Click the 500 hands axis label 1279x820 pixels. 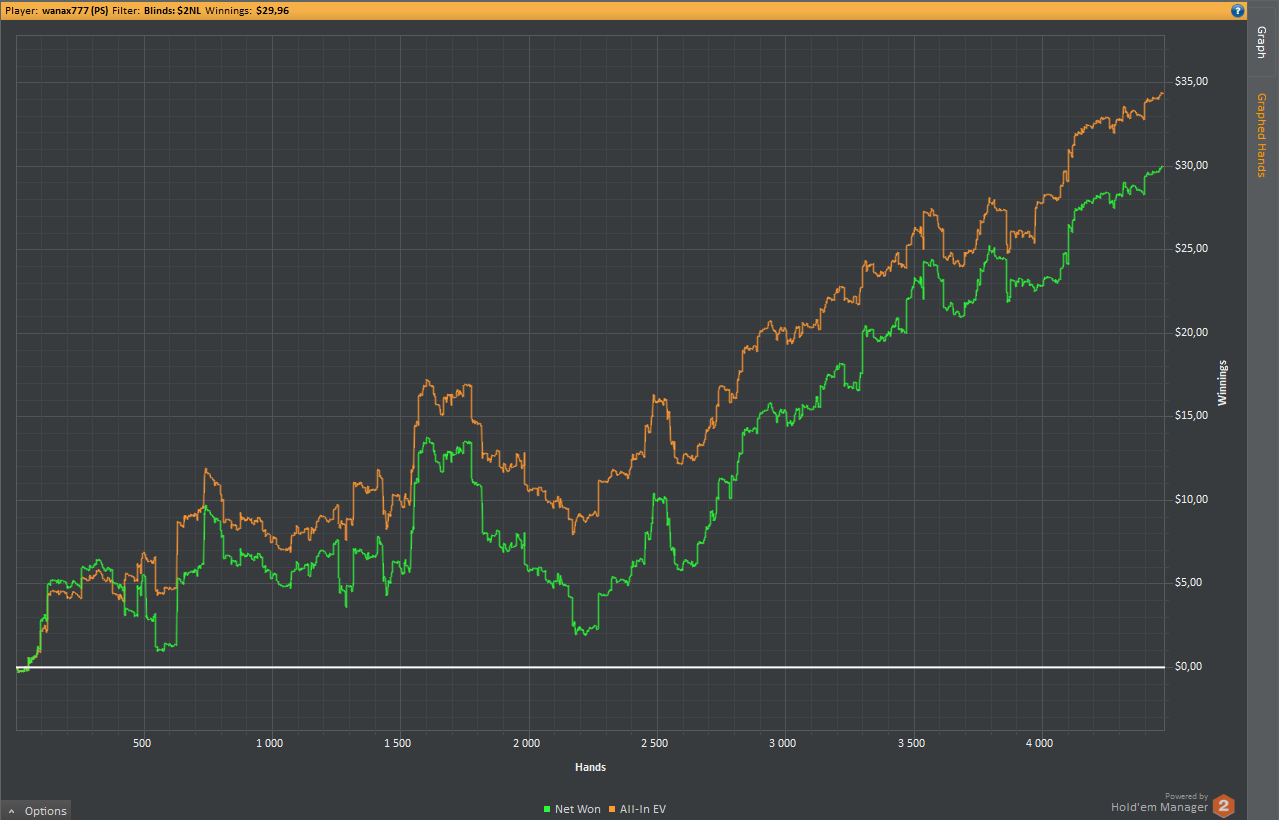coord(142,743)
